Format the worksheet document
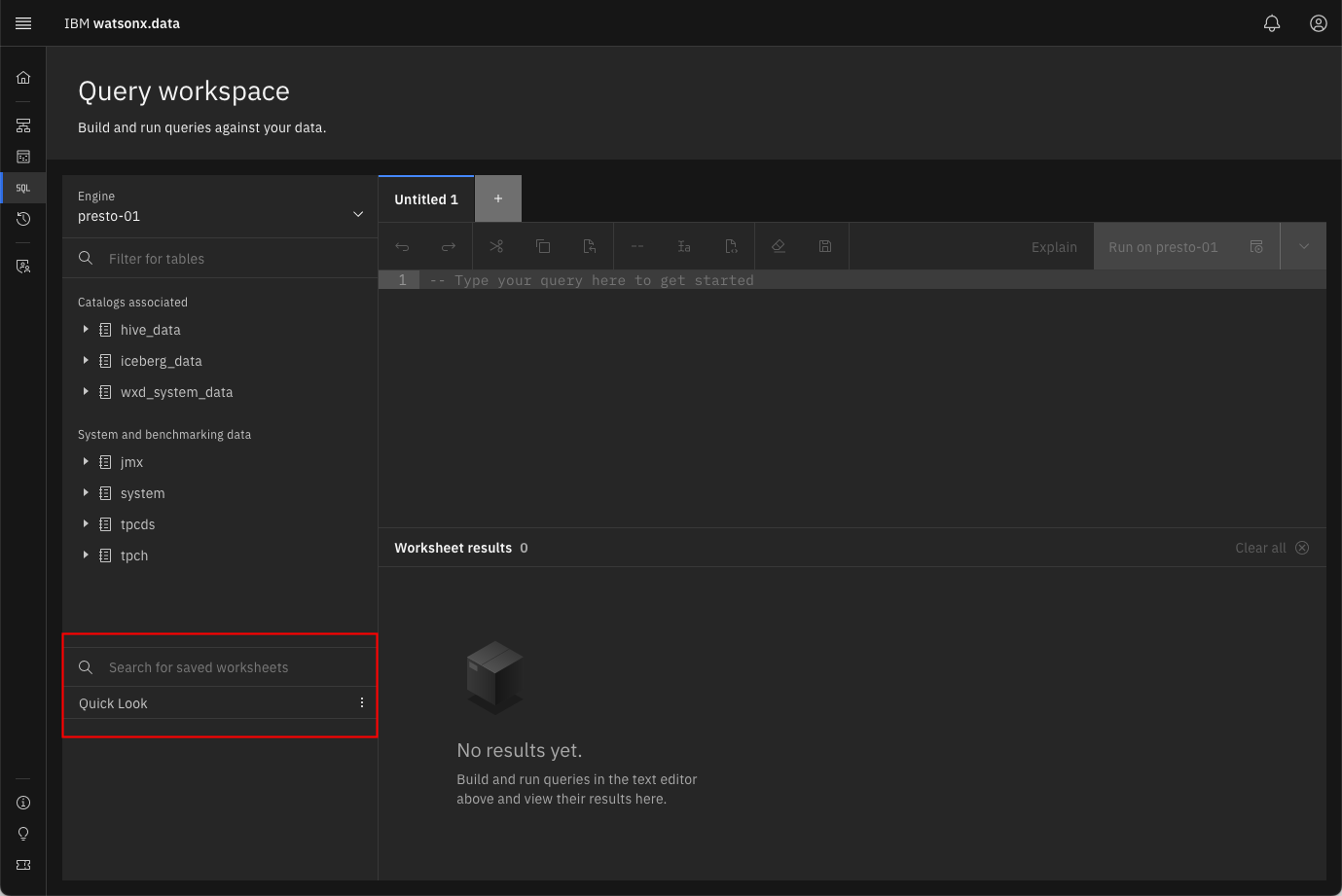 [x=731, y=247]
